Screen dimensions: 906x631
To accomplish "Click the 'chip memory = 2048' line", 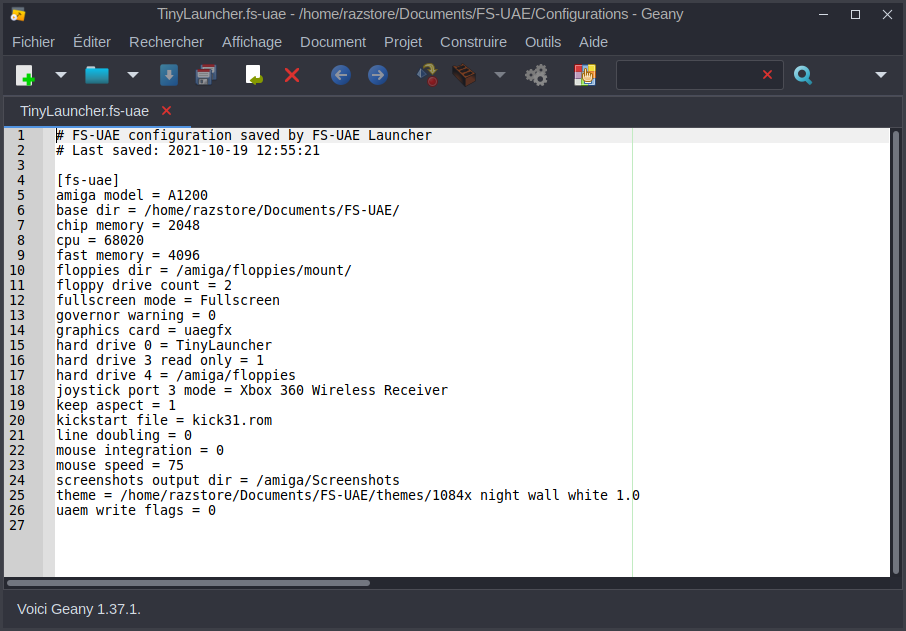I will click(128, 225).
